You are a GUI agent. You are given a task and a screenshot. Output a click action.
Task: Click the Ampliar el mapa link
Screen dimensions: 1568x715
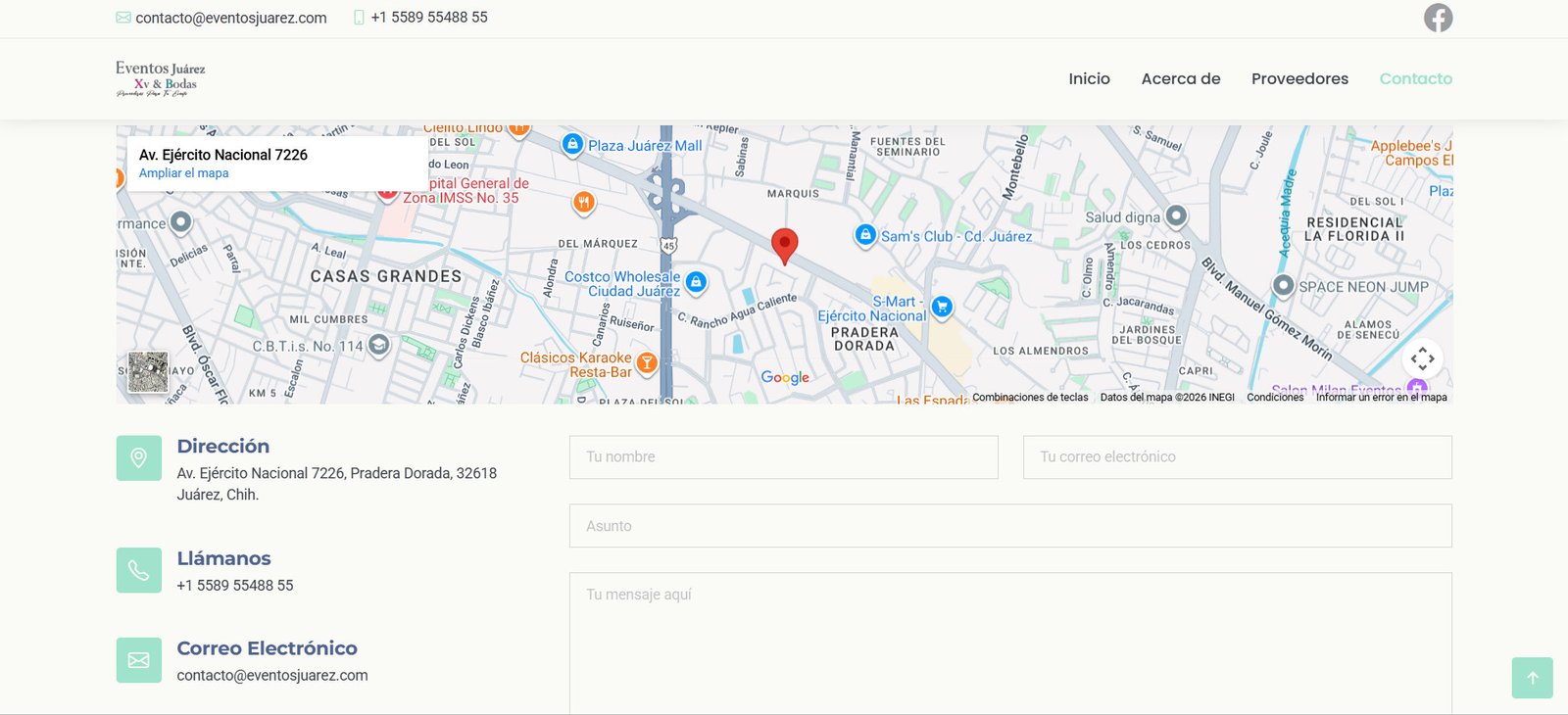click(x=183, y=173)
